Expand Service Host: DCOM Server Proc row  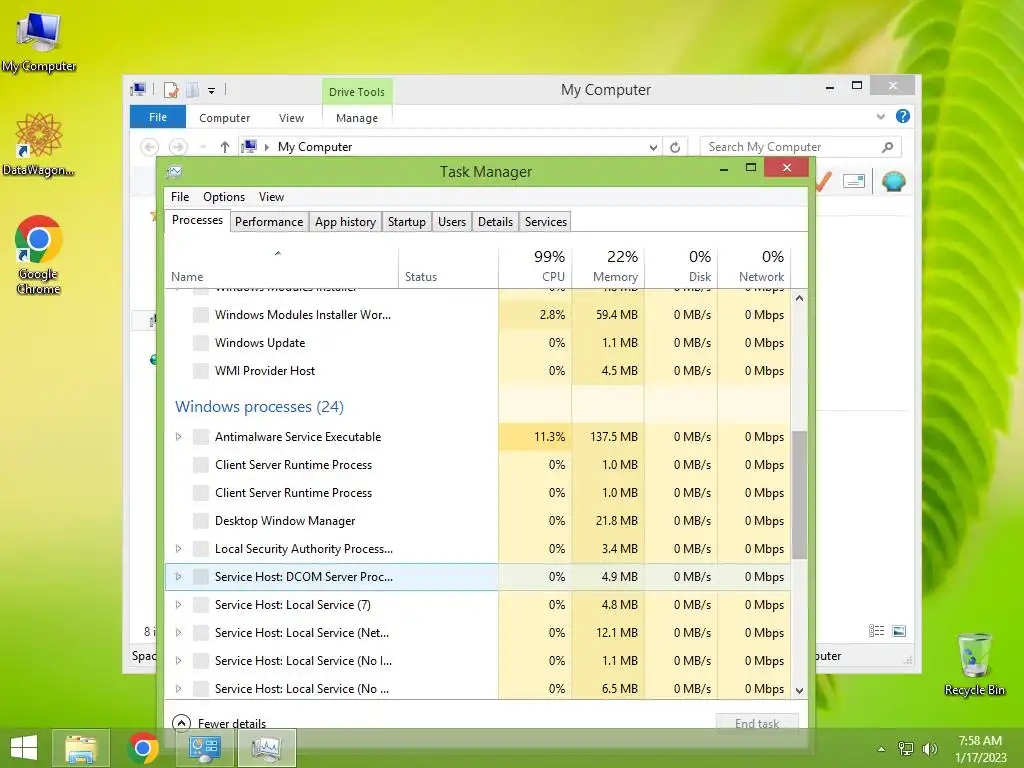tap(178, 577)
